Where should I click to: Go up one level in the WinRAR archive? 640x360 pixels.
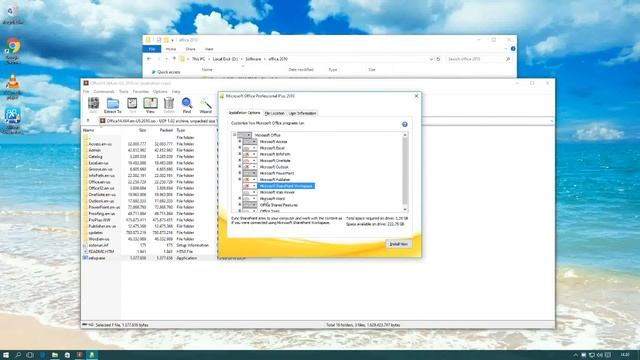coord(88,121)
